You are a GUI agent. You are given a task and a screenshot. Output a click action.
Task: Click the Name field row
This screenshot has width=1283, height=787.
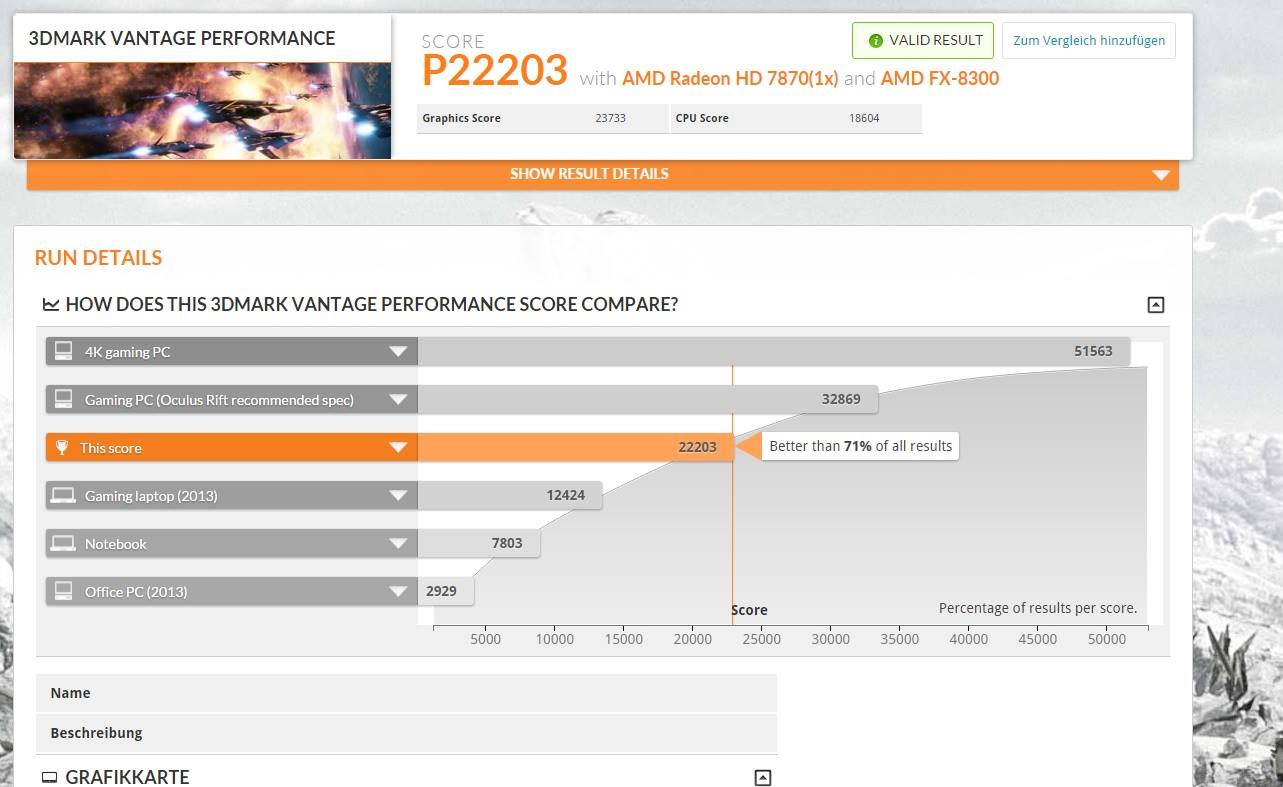tap(406, 693)
